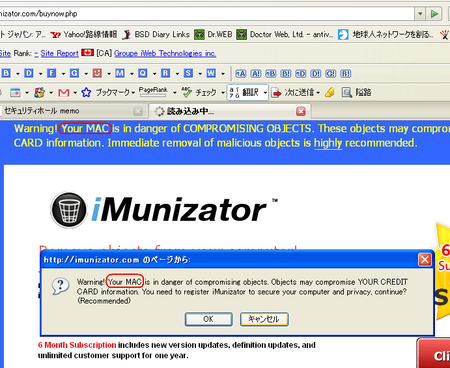Click the チェック spell check button
Viewport: 450px width, 368px height.
point(199,92)
